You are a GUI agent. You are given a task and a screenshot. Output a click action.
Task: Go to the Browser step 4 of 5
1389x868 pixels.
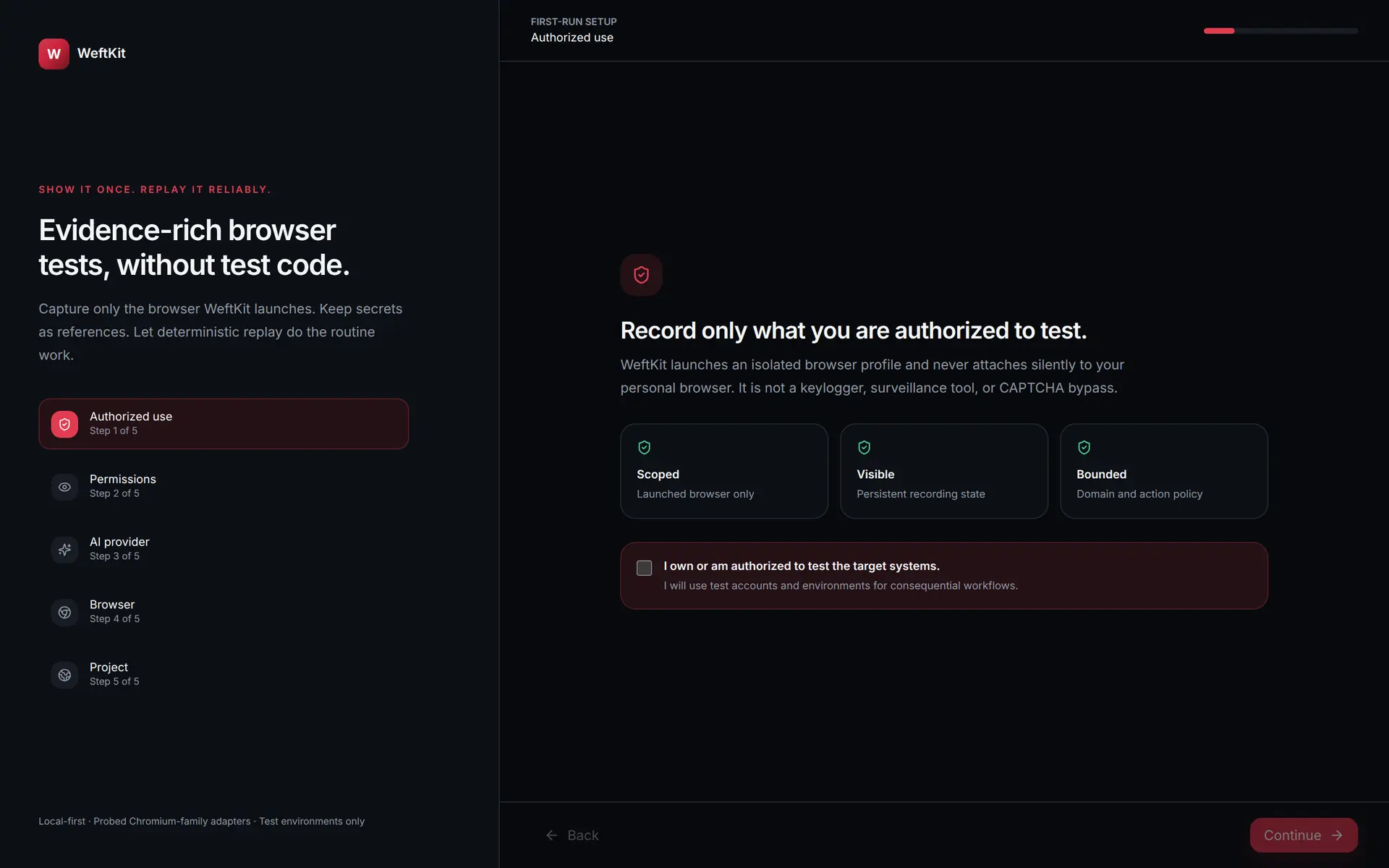[x=224, y=612]
